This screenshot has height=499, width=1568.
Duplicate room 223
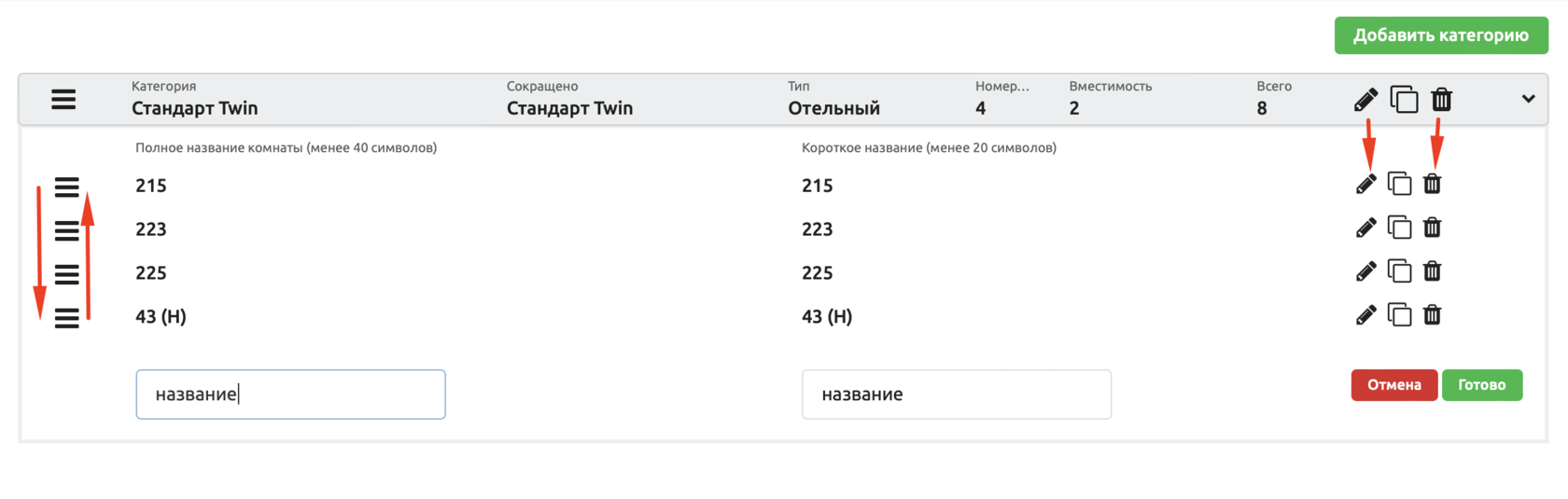coord(1399,227)
